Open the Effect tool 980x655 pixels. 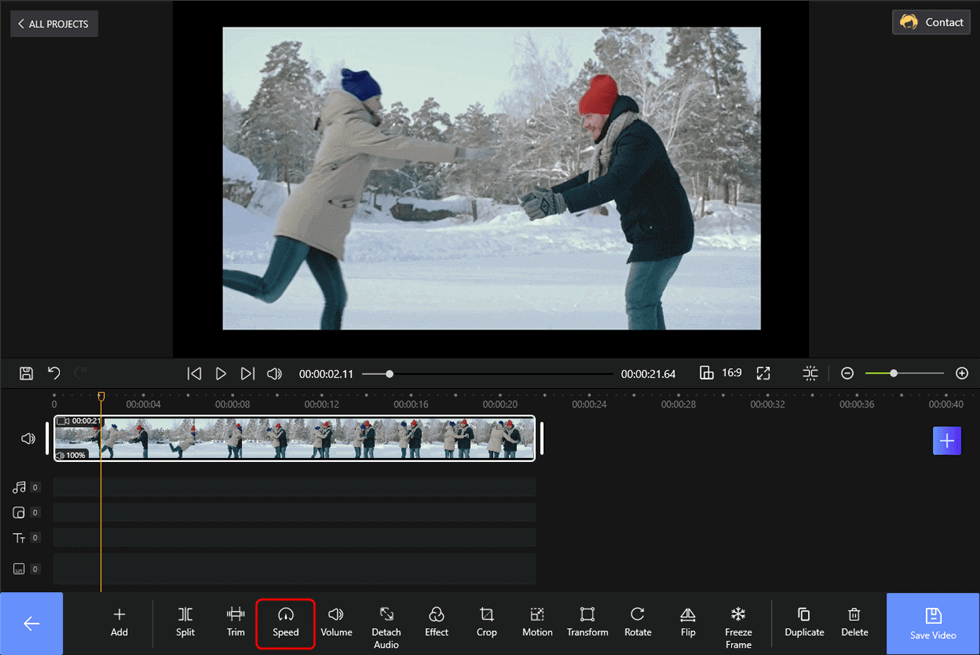[436, 622]
